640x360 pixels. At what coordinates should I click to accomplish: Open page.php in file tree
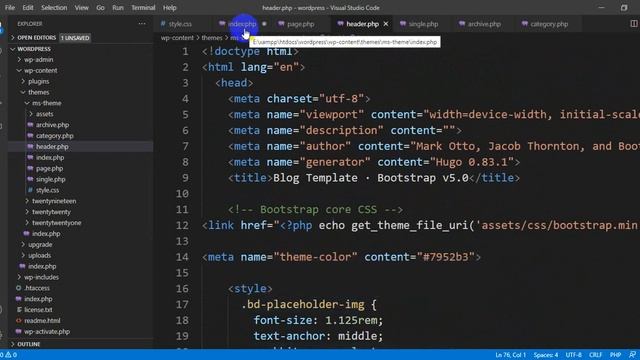coord(49,168)
